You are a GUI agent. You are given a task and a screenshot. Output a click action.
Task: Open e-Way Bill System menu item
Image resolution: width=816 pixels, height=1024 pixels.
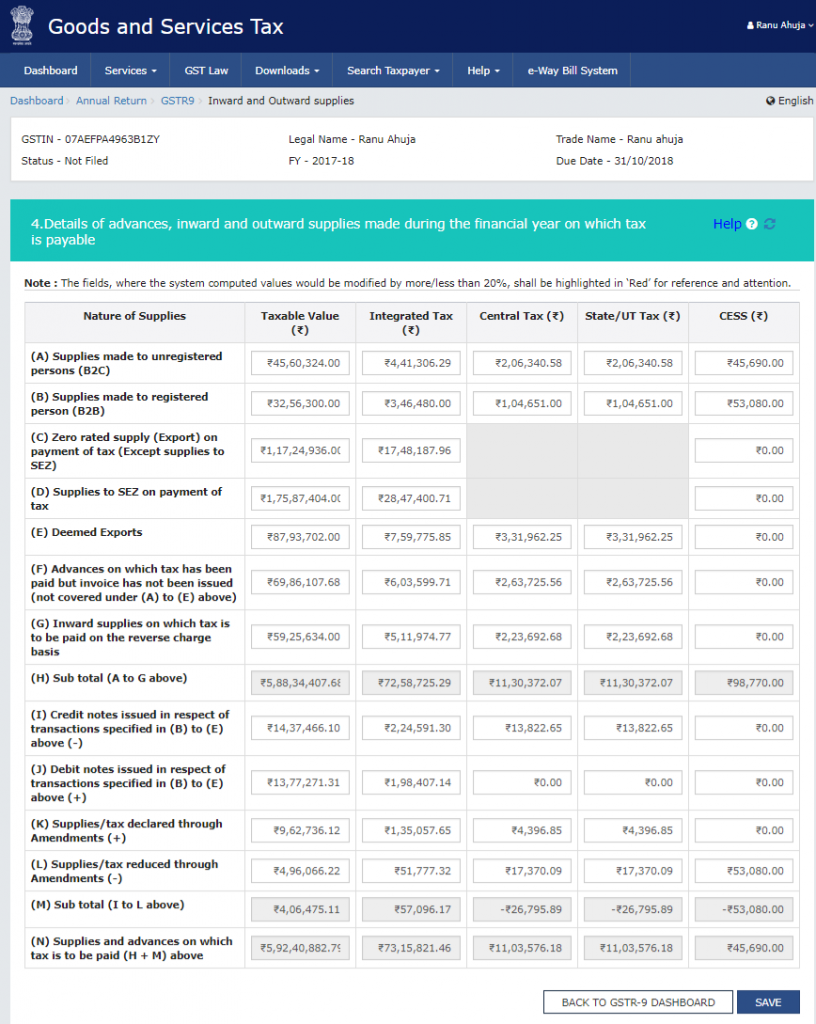pyautogui.click(x=572, y=71)
